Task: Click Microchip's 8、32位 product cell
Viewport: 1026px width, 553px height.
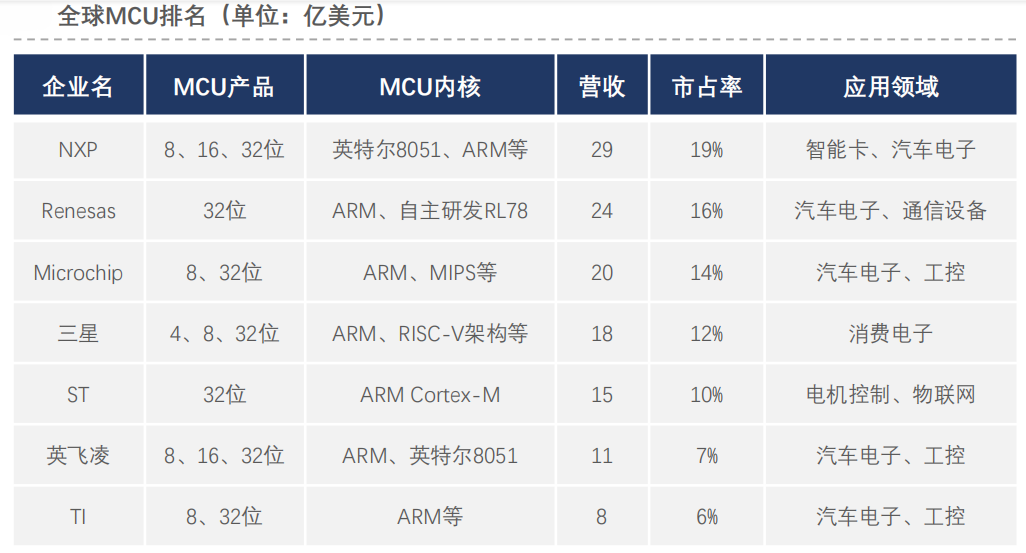Action: pyautogui.click(x=224, y=272)
